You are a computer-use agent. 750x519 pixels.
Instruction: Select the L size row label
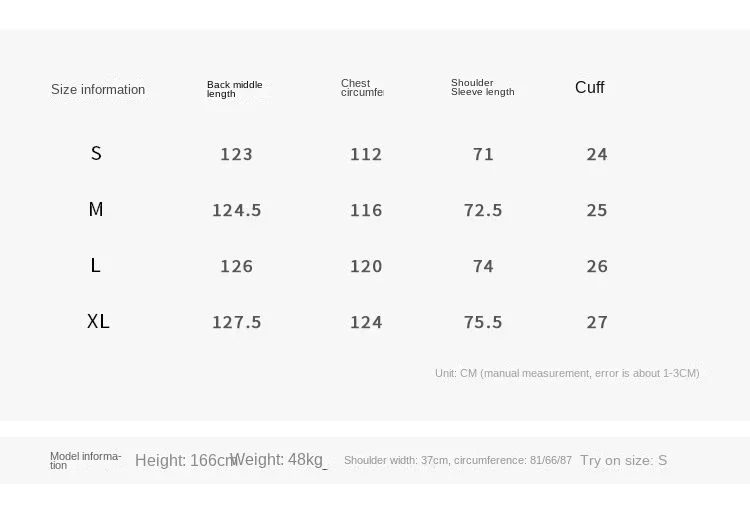tap(96, 265)
